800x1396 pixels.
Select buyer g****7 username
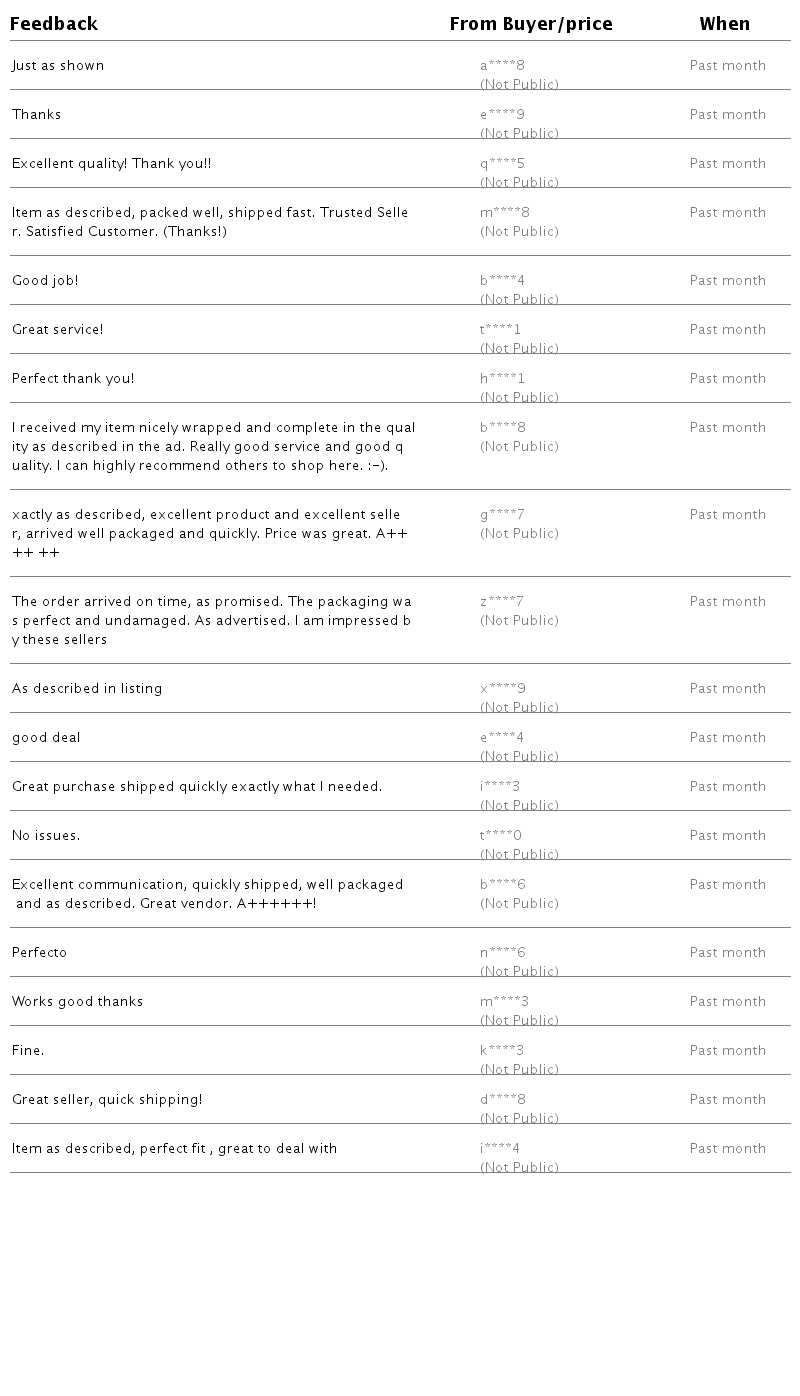click(x=502, y=515)
